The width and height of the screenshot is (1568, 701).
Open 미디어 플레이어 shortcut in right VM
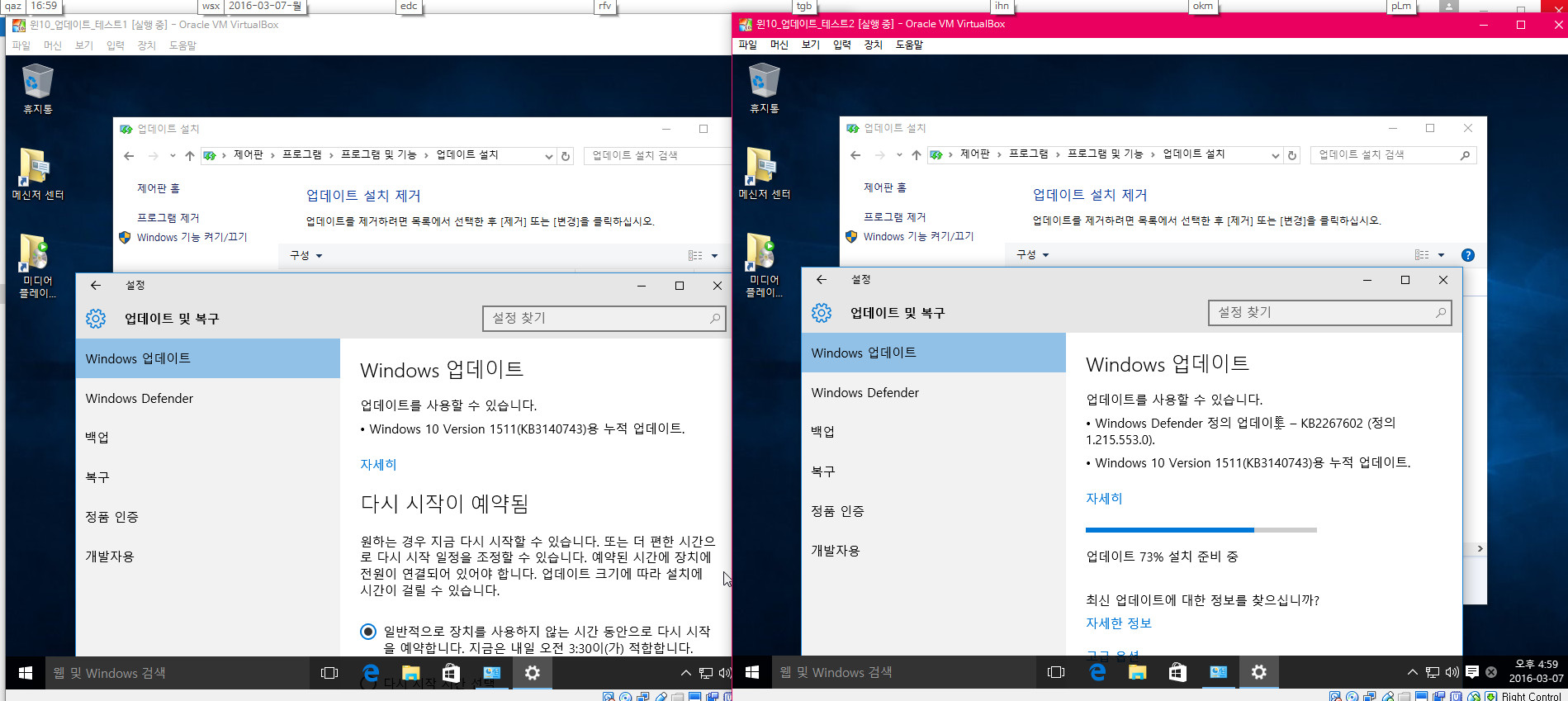point(764,265)
